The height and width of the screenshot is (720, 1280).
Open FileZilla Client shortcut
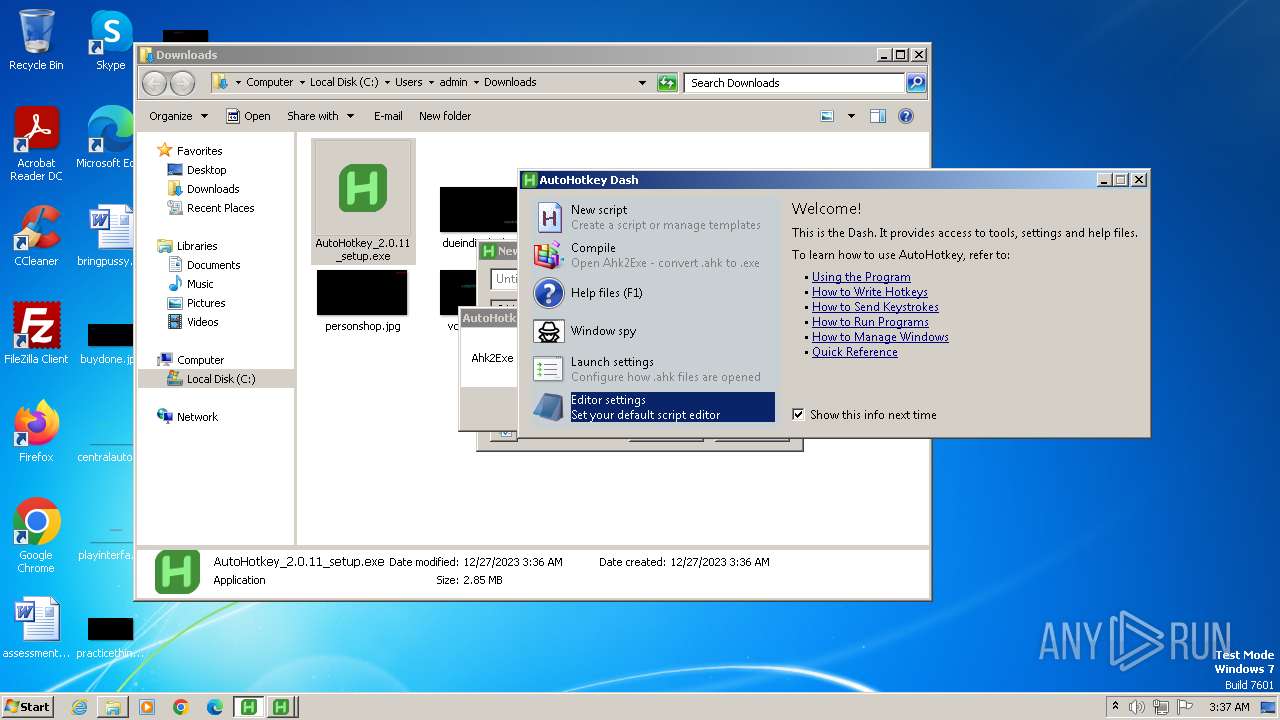[36, 333]
